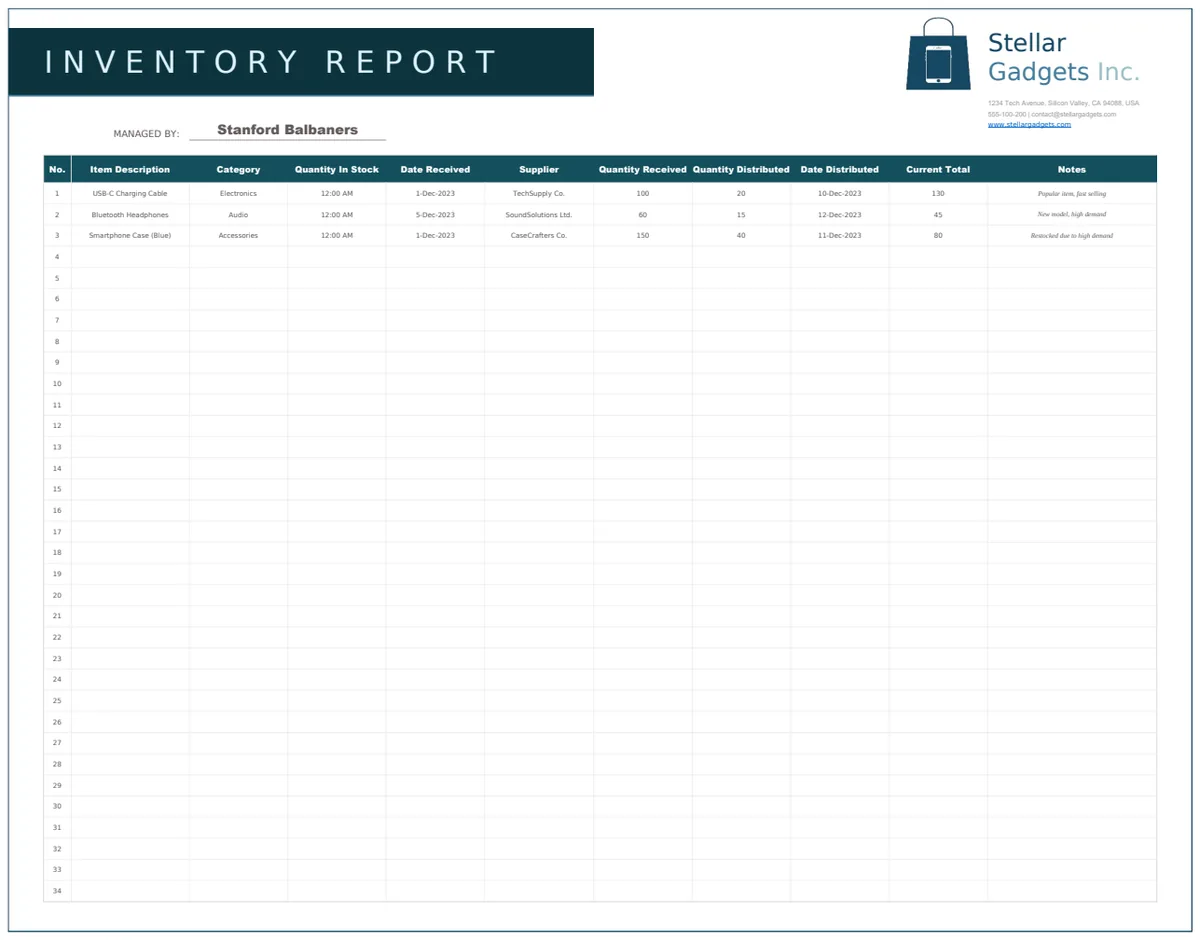
Task: Click current total value '130'
Action: tap(938, 194)
